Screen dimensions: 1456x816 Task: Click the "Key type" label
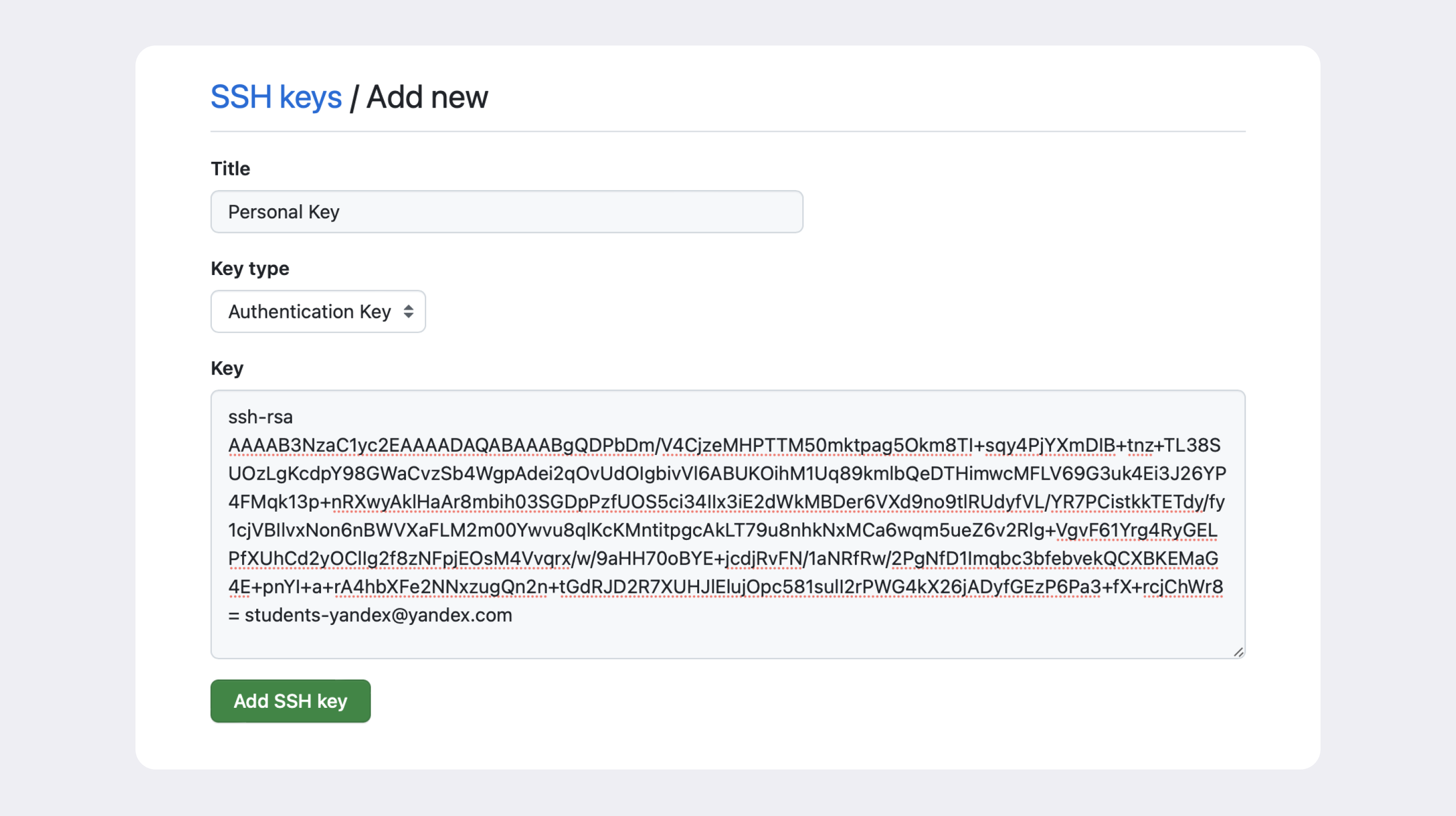point(250,268)
